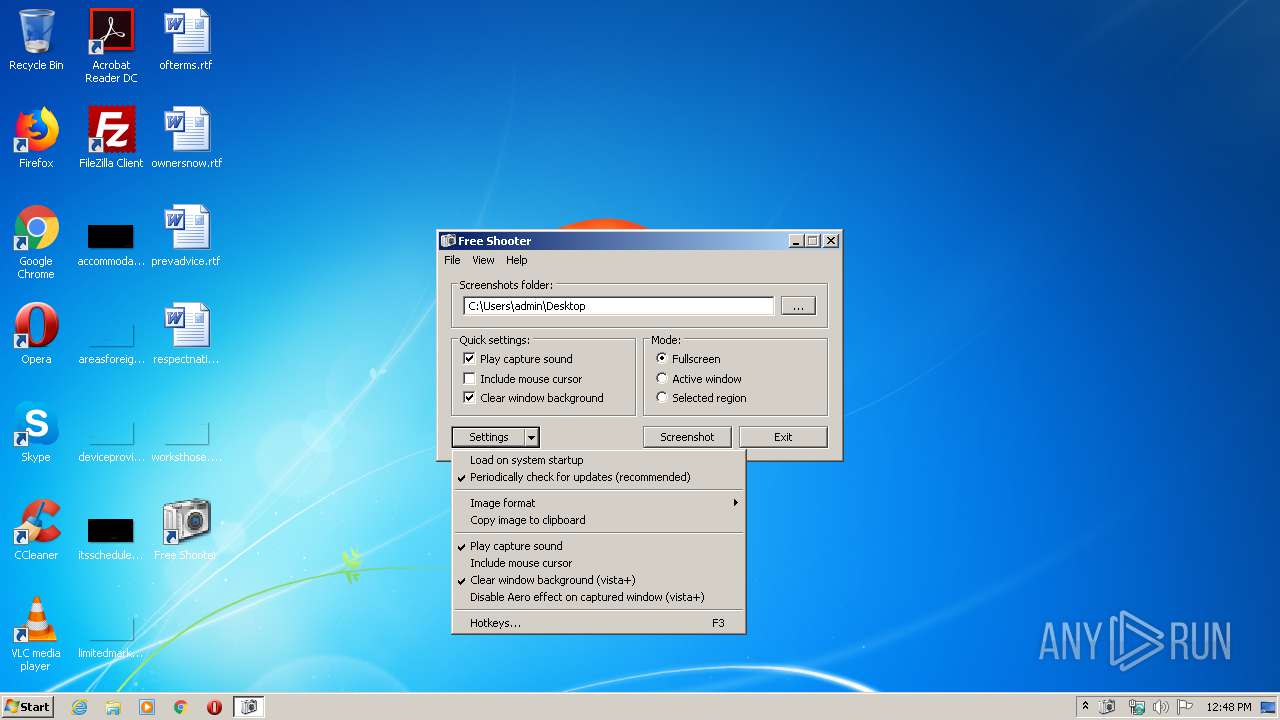Select the prevadvice.rtf desktop file

pyautogui.click(x=186, y=236)
